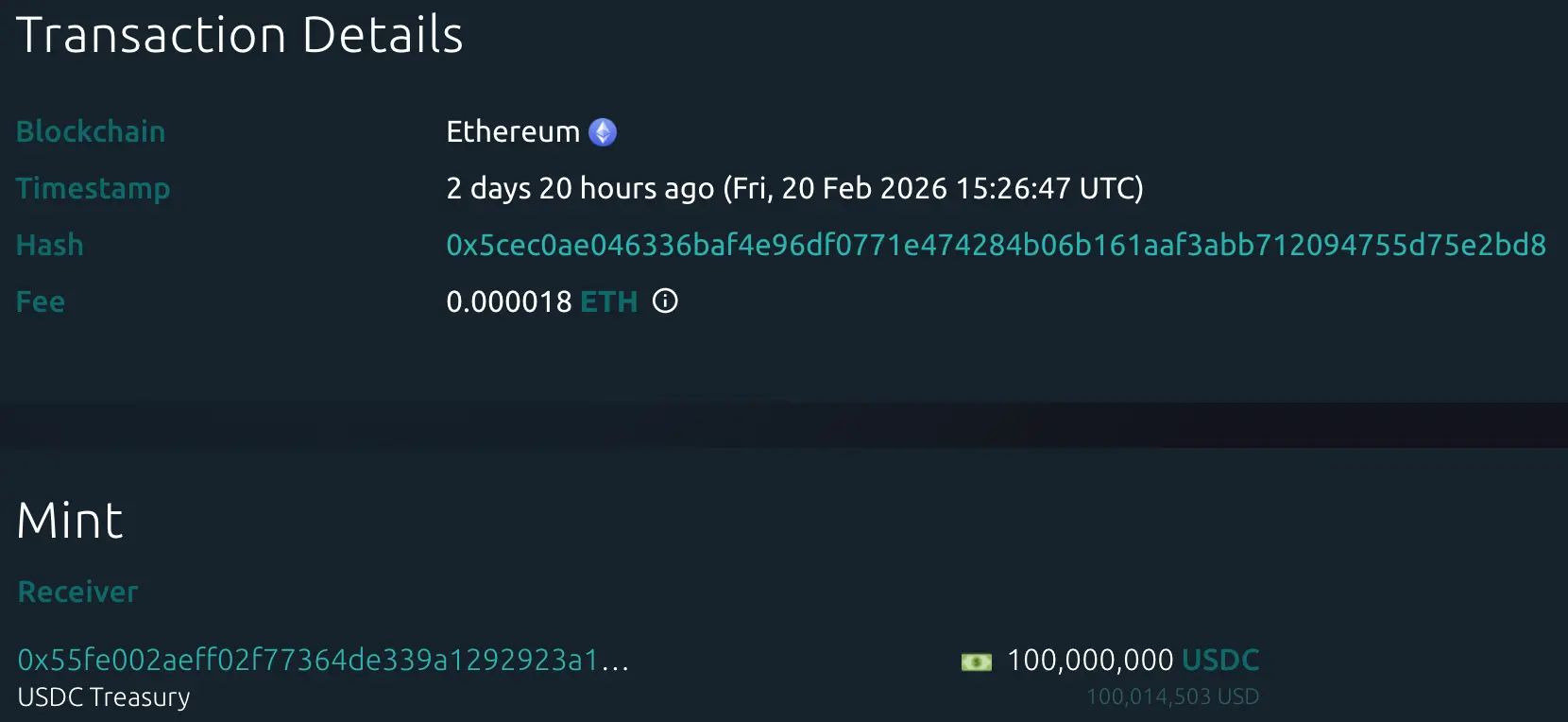The width and height of the screenshot is (1568, 722).
Task: Click the USDC token link
Action: [x=1220, y=660]
